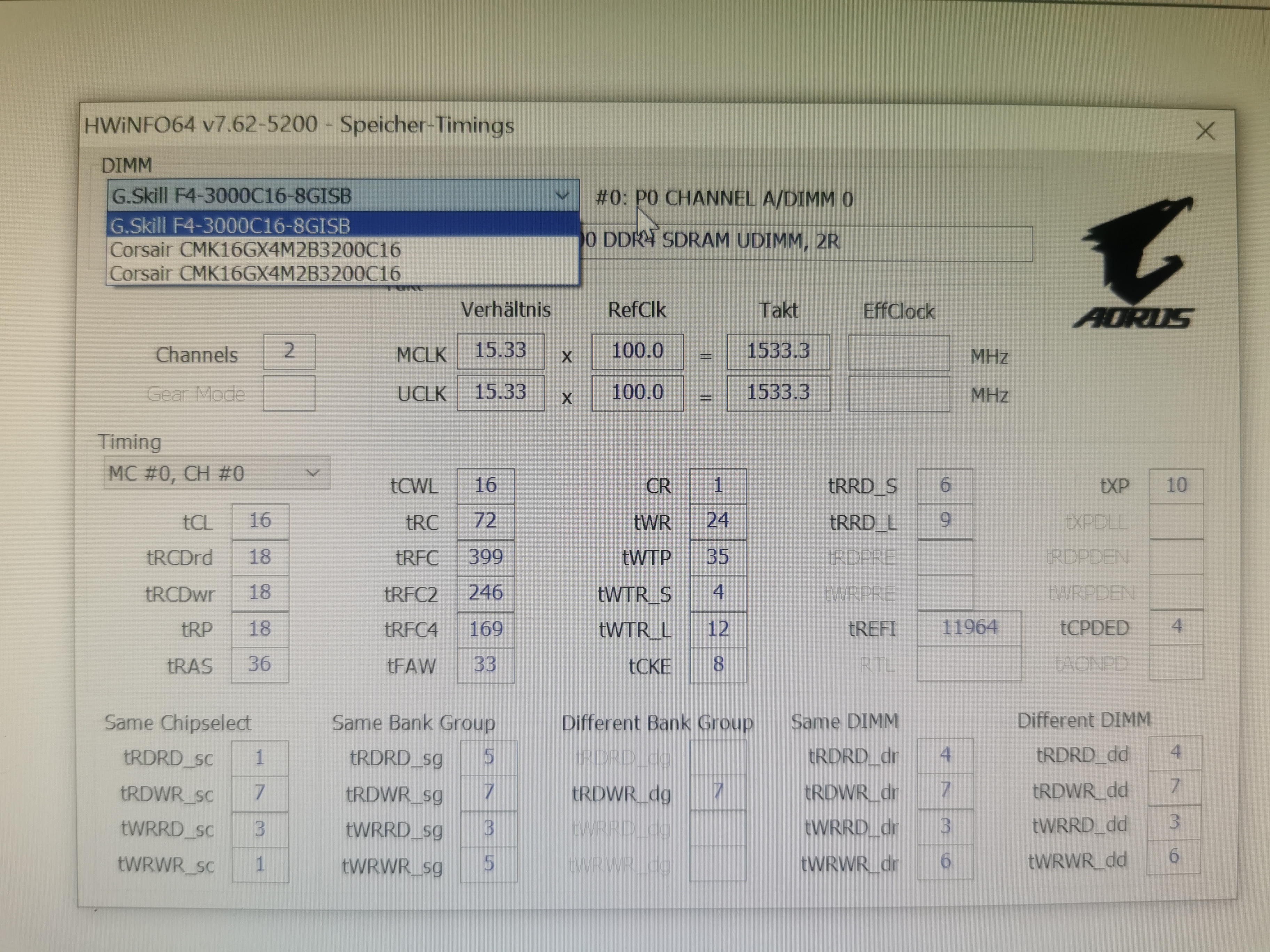
Task: Click the tREFI value 11964 field
Action: click(x=969, y=628)
